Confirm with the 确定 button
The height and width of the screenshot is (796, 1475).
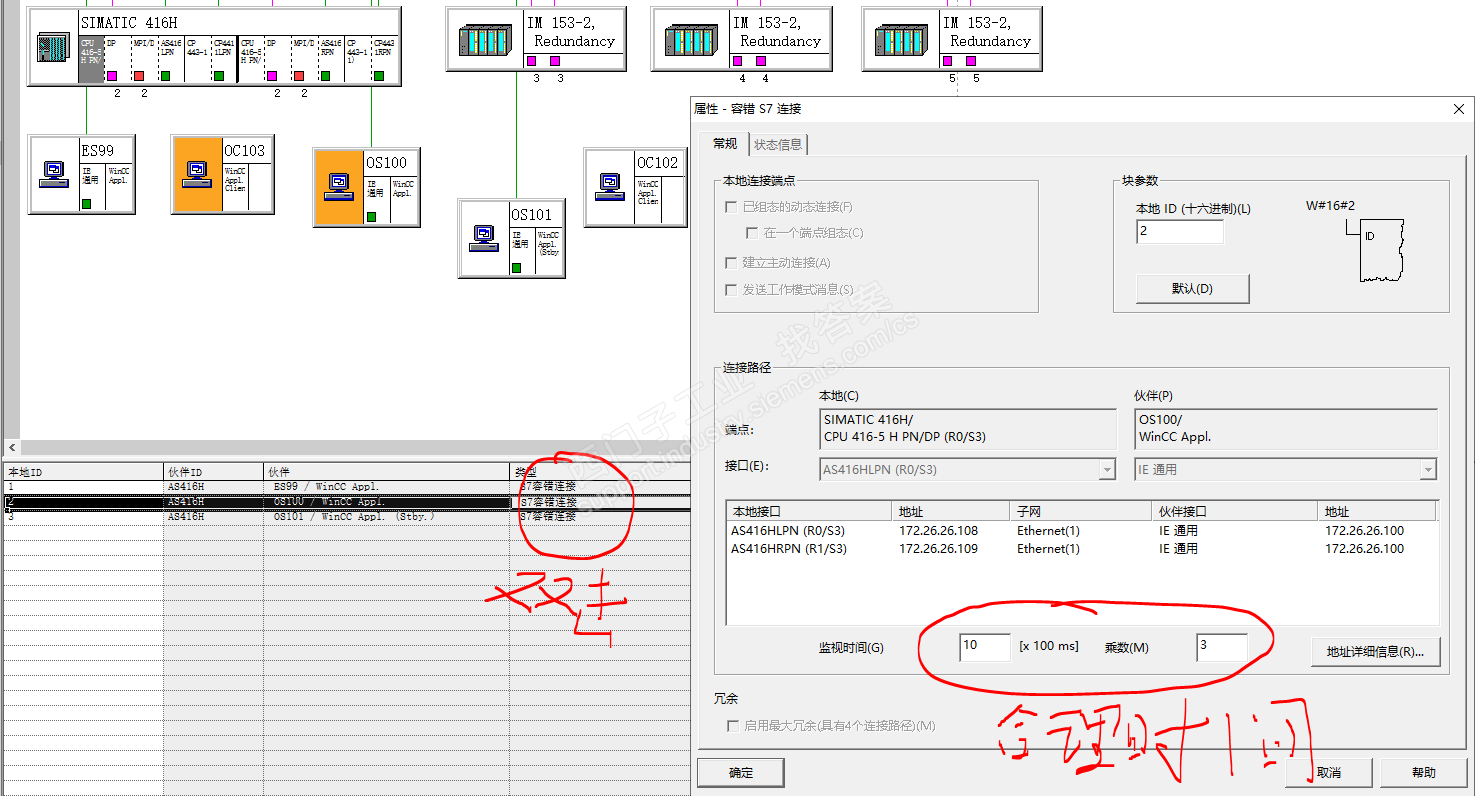pos(741,773)
